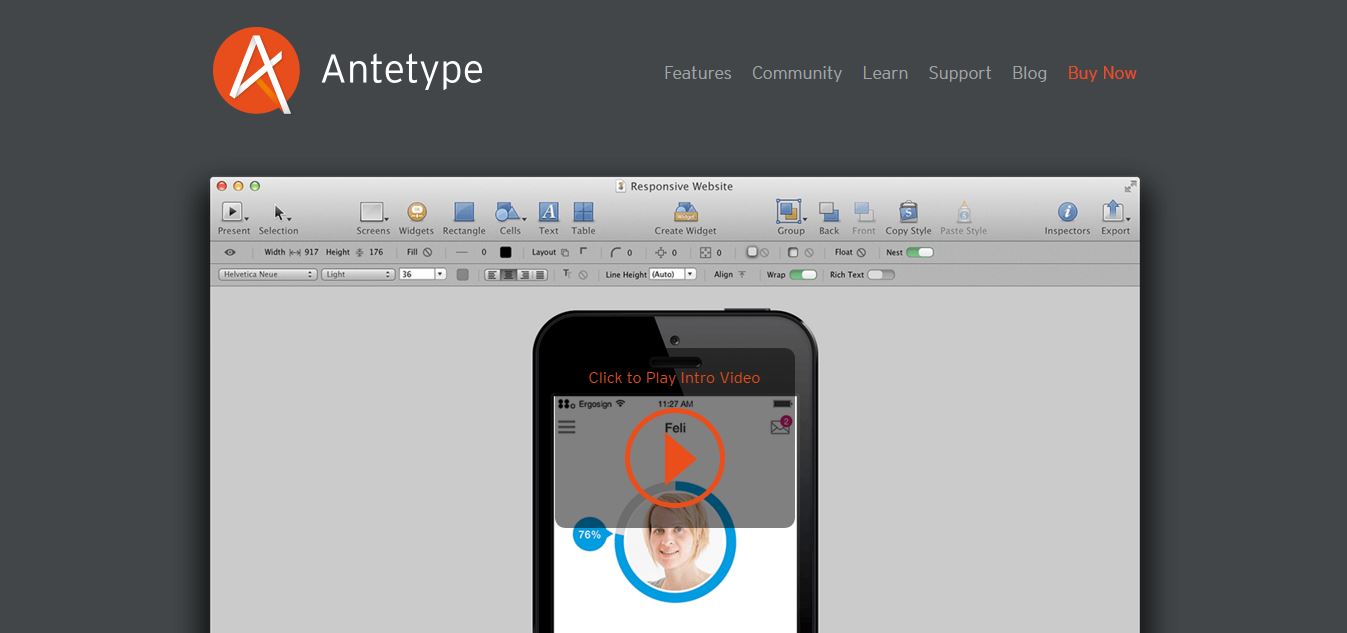The height and width of the screenshot is (633, 1347).
Task: Open the font size 36 dropdown arrow
Action: click(440, 275)
